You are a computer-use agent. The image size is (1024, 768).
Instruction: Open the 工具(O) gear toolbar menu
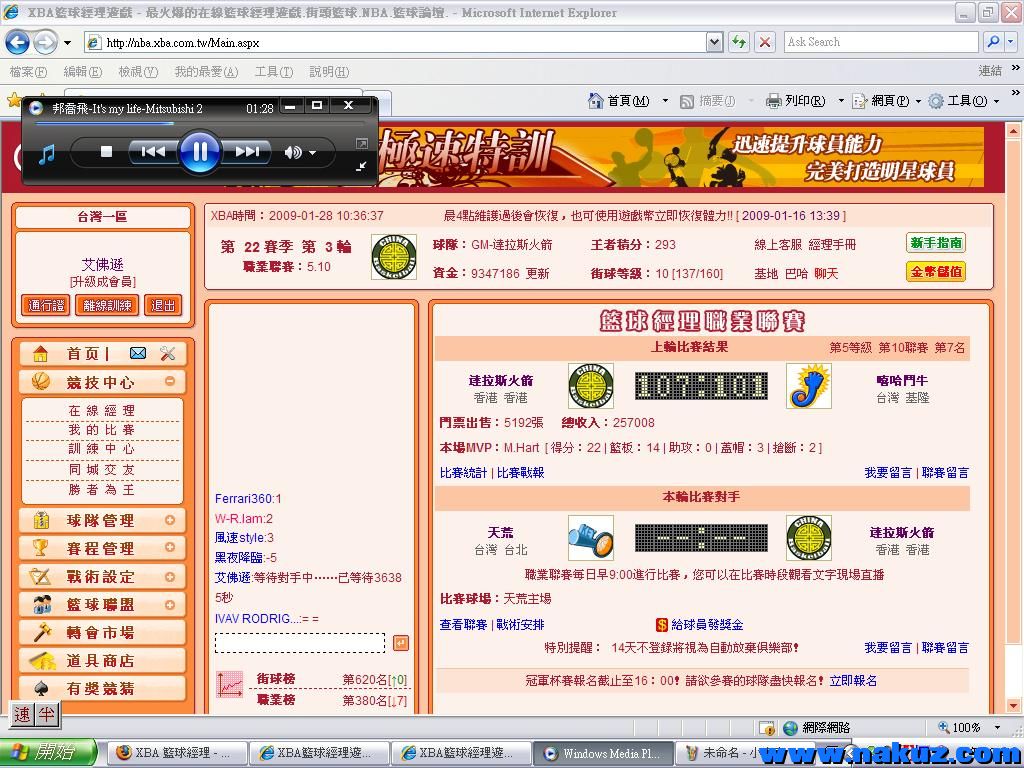[964, 101]
